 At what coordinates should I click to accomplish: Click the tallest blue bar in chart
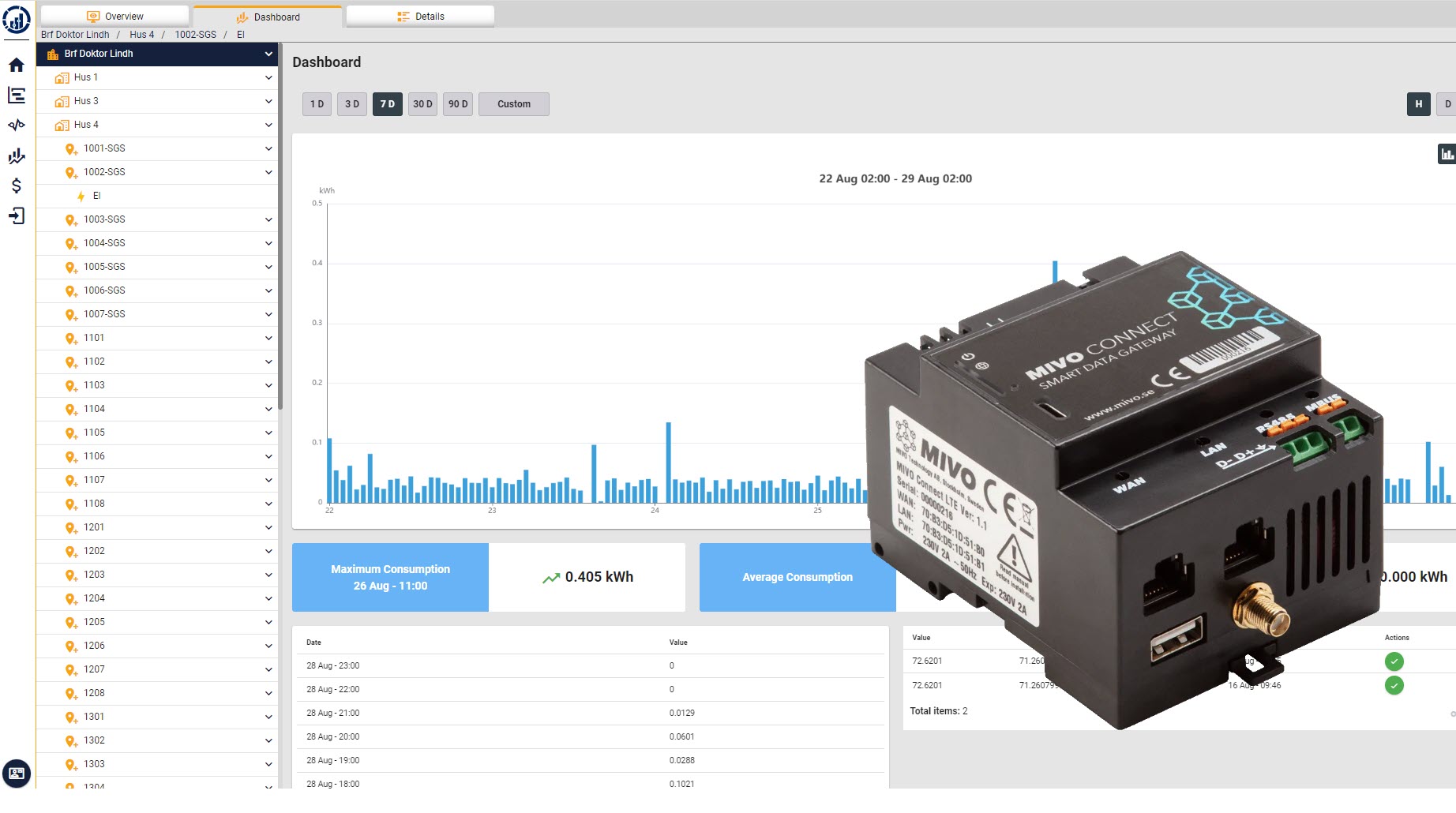(x=1055, y=271)
